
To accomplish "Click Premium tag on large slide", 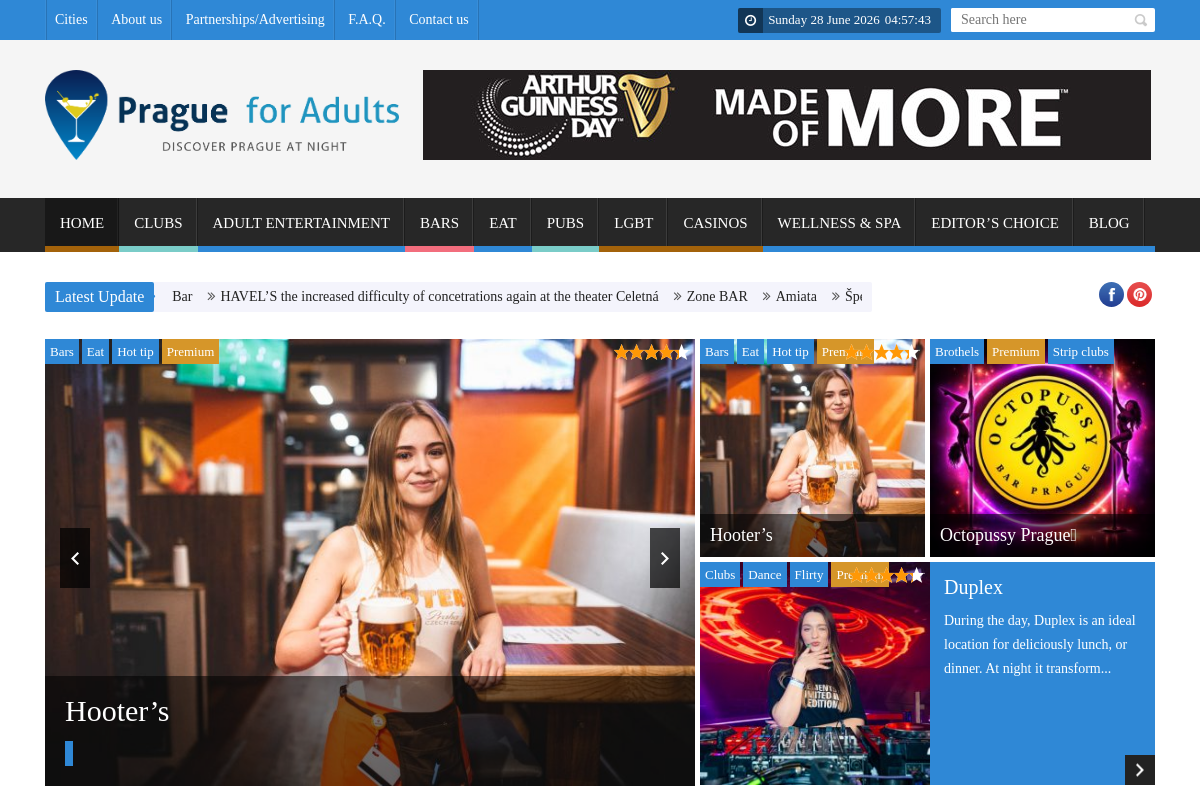I will point(190,352).
